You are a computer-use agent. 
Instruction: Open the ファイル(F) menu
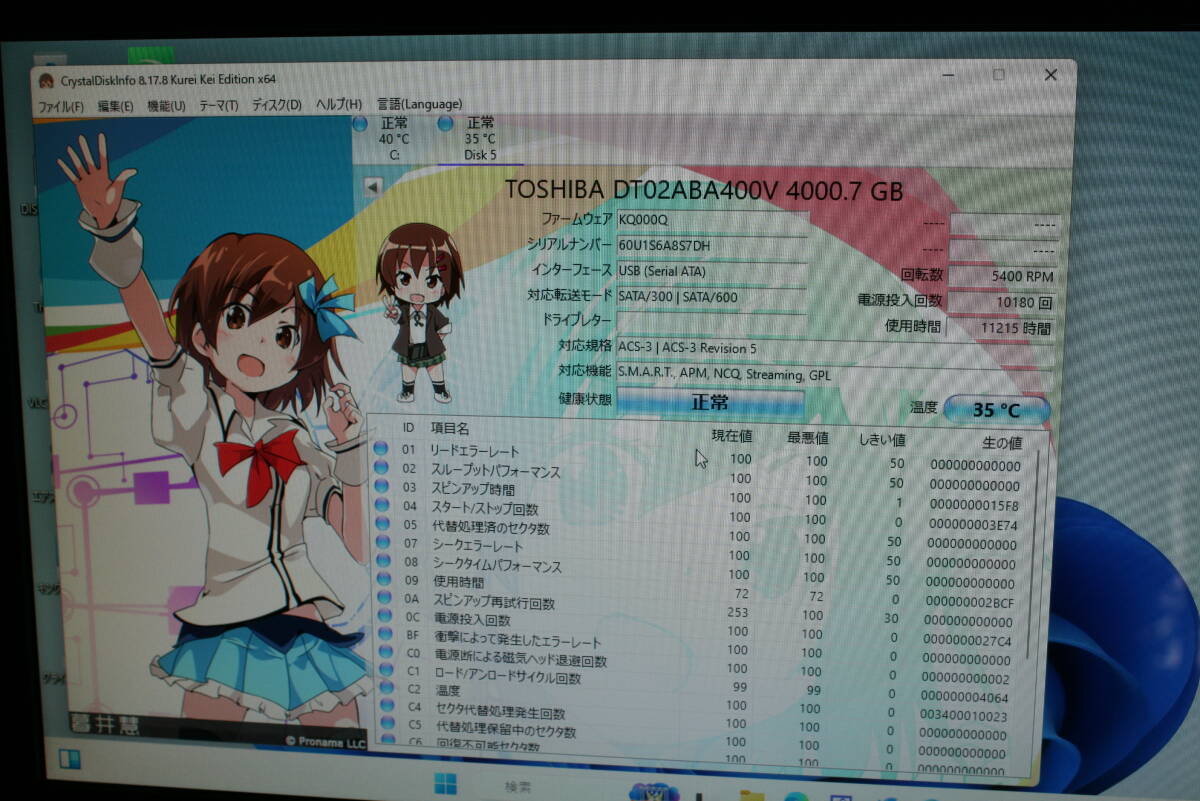tap(60, 106)
